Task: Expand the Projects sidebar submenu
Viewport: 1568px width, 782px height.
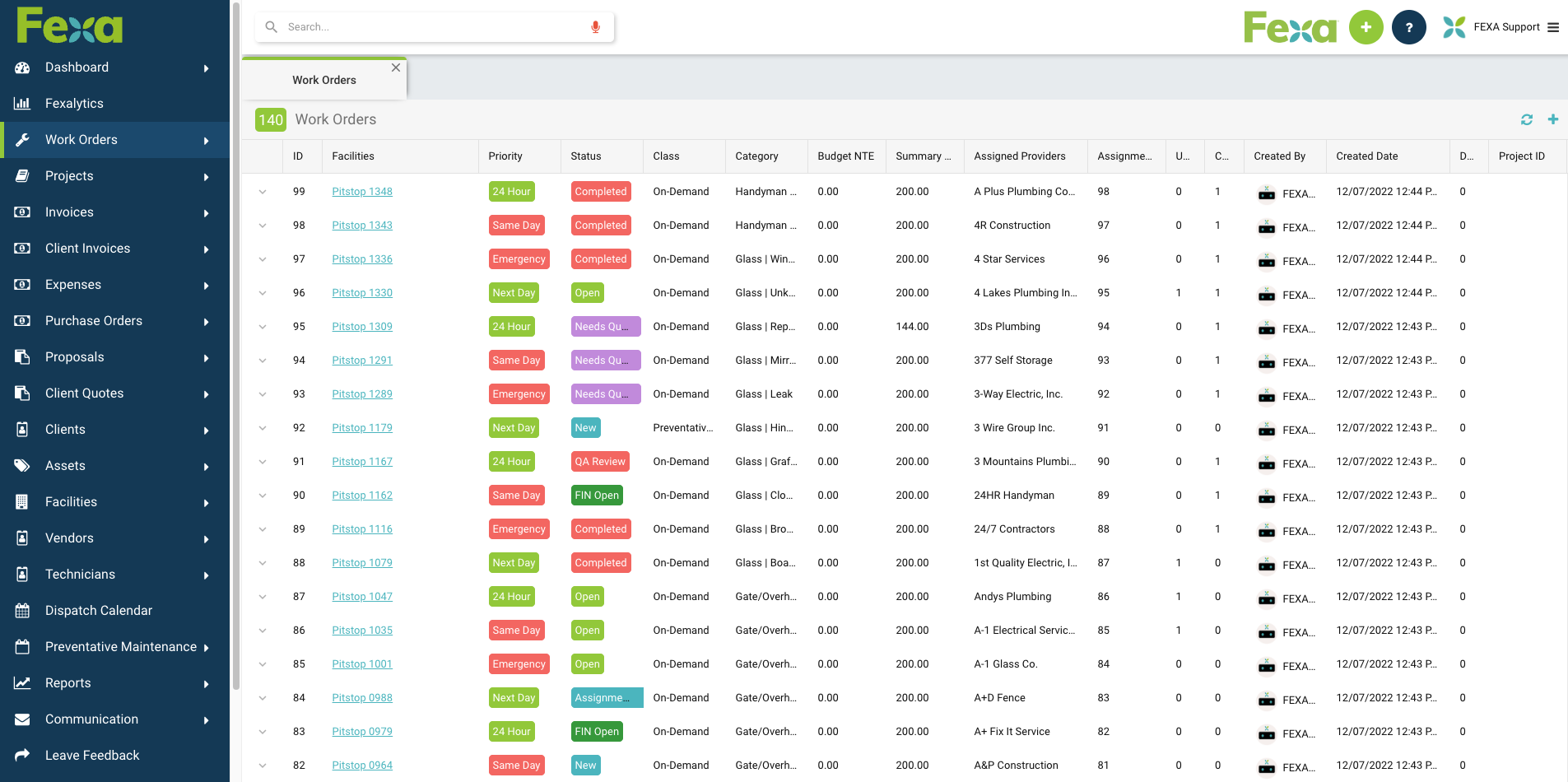Action: 206,176
